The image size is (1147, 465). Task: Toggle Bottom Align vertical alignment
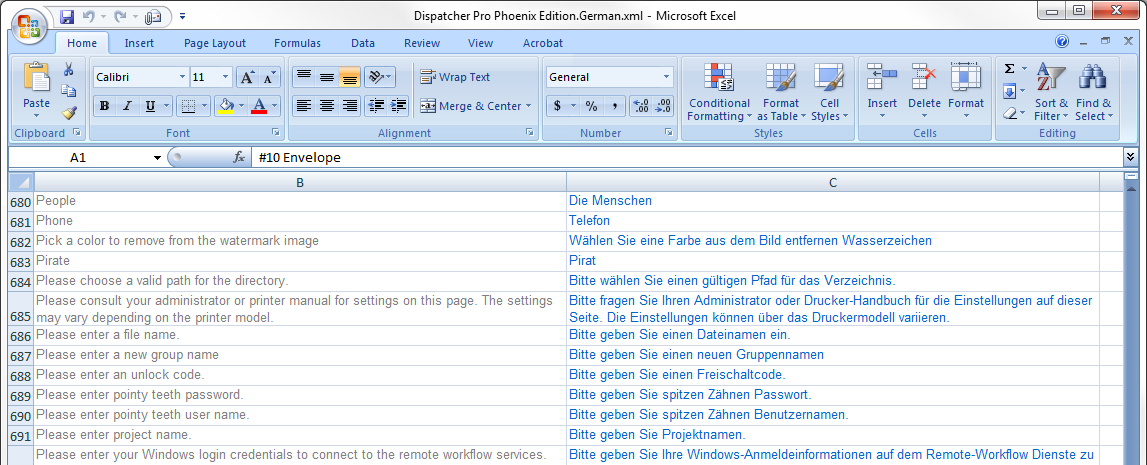(350, 76)
